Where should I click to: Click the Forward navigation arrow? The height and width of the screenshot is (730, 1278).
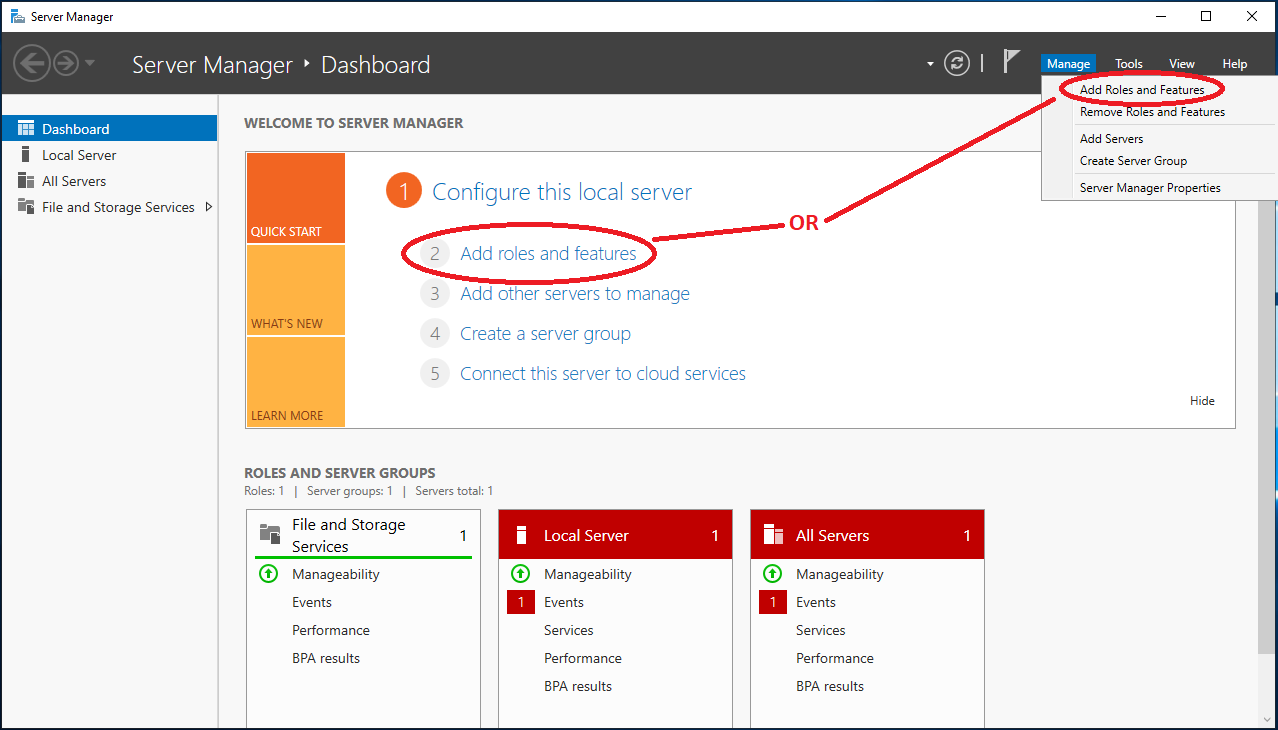(66, 64)
